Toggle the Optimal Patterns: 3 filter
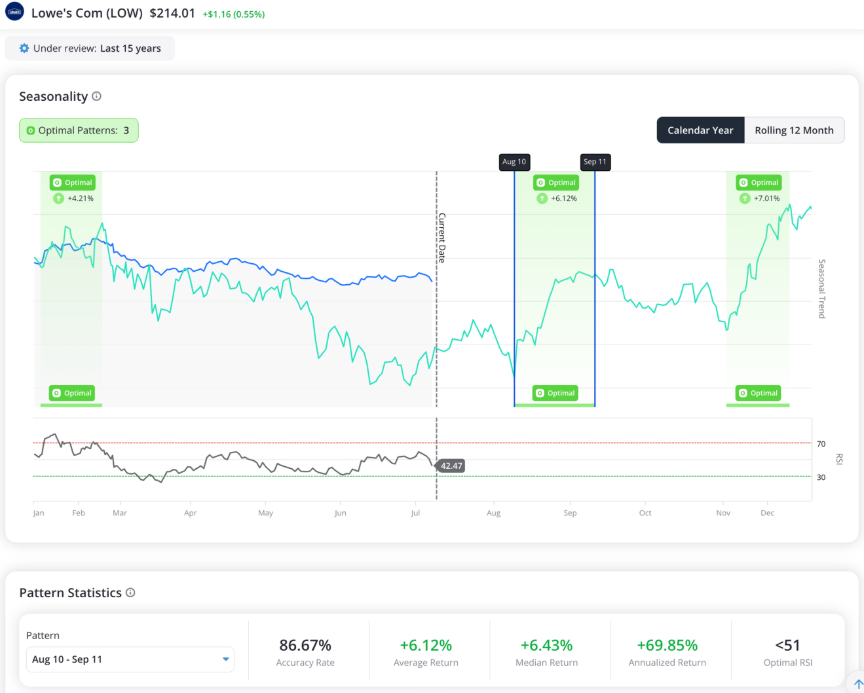 click(x=79, y=131)
